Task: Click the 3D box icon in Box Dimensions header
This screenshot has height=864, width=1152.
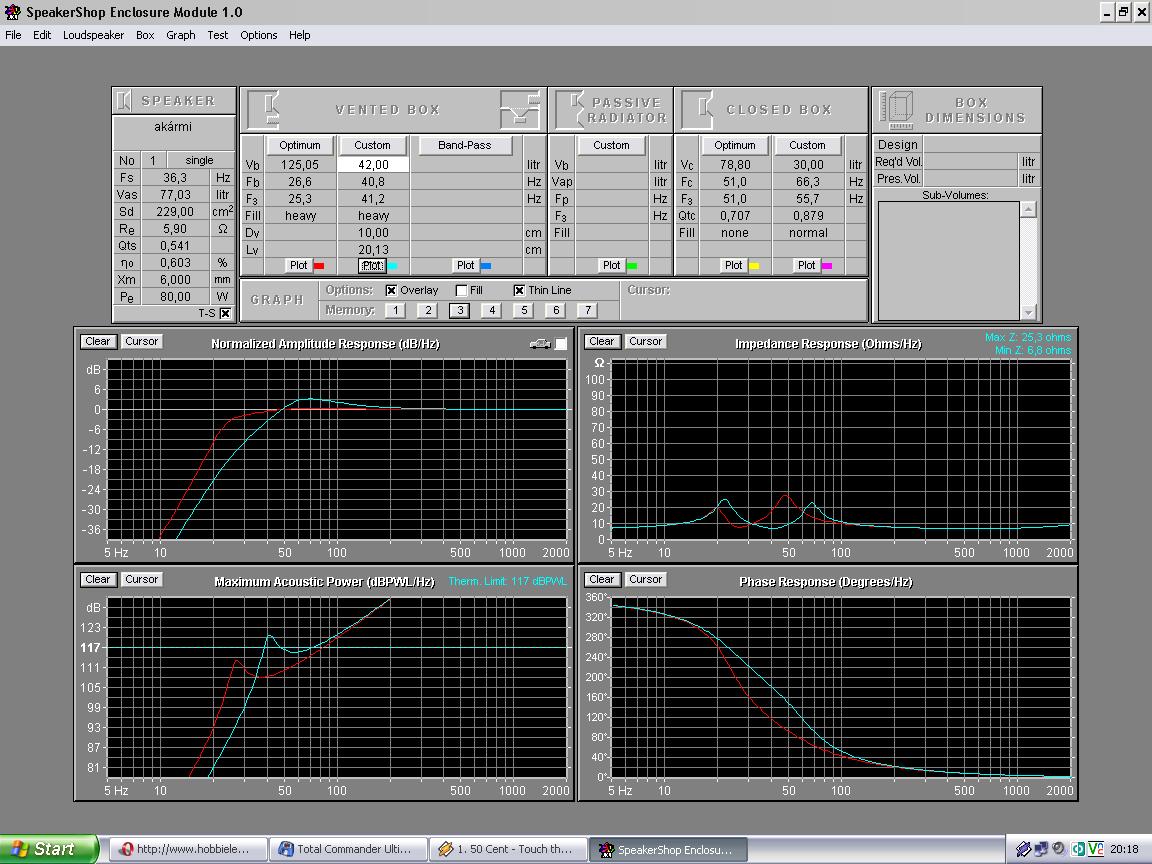Action: (x=897, y=109)
